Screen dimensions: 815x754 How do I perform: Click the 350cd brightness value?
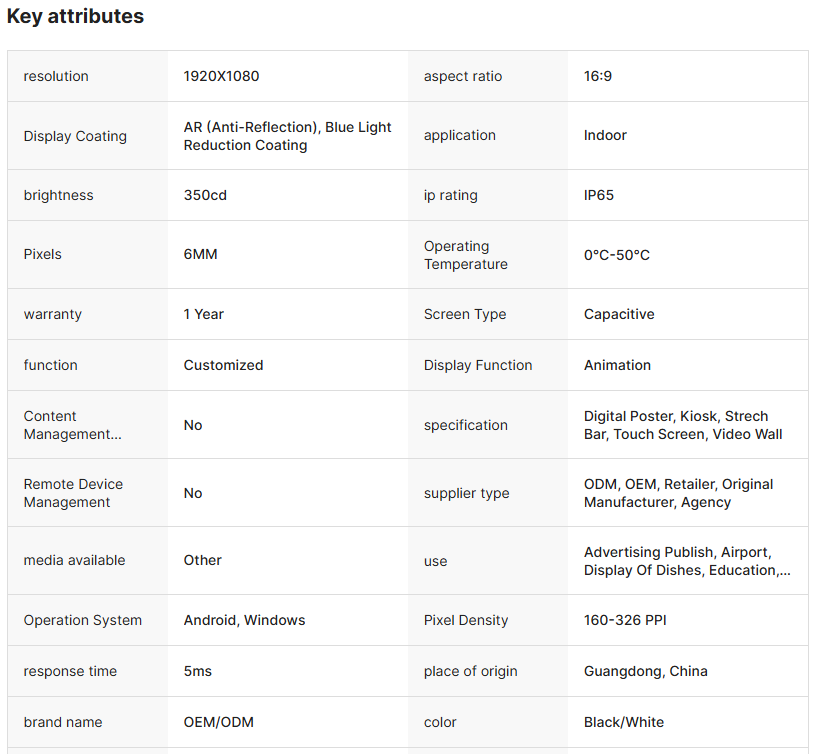coord(205,195)
